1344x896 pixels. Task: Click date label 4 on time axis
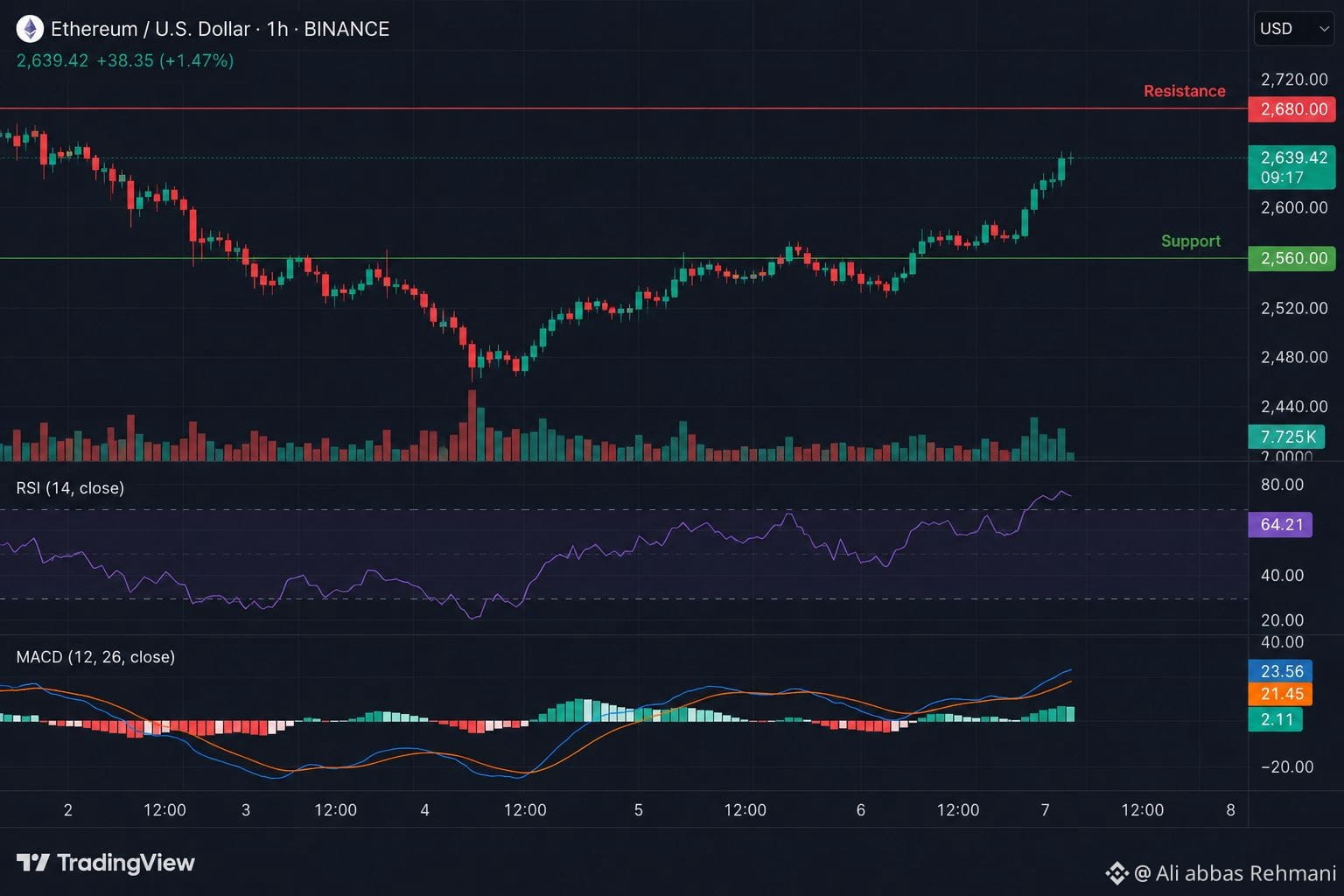tap(425, 810)
